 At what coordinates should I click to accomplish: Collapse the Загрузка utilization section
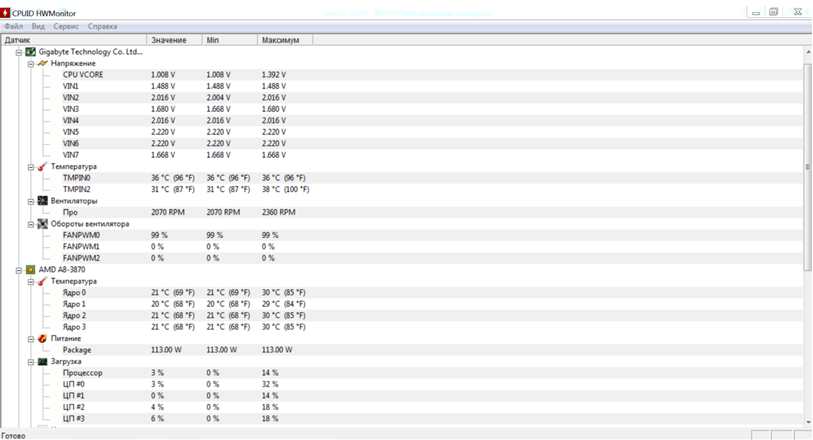point(30,361)
